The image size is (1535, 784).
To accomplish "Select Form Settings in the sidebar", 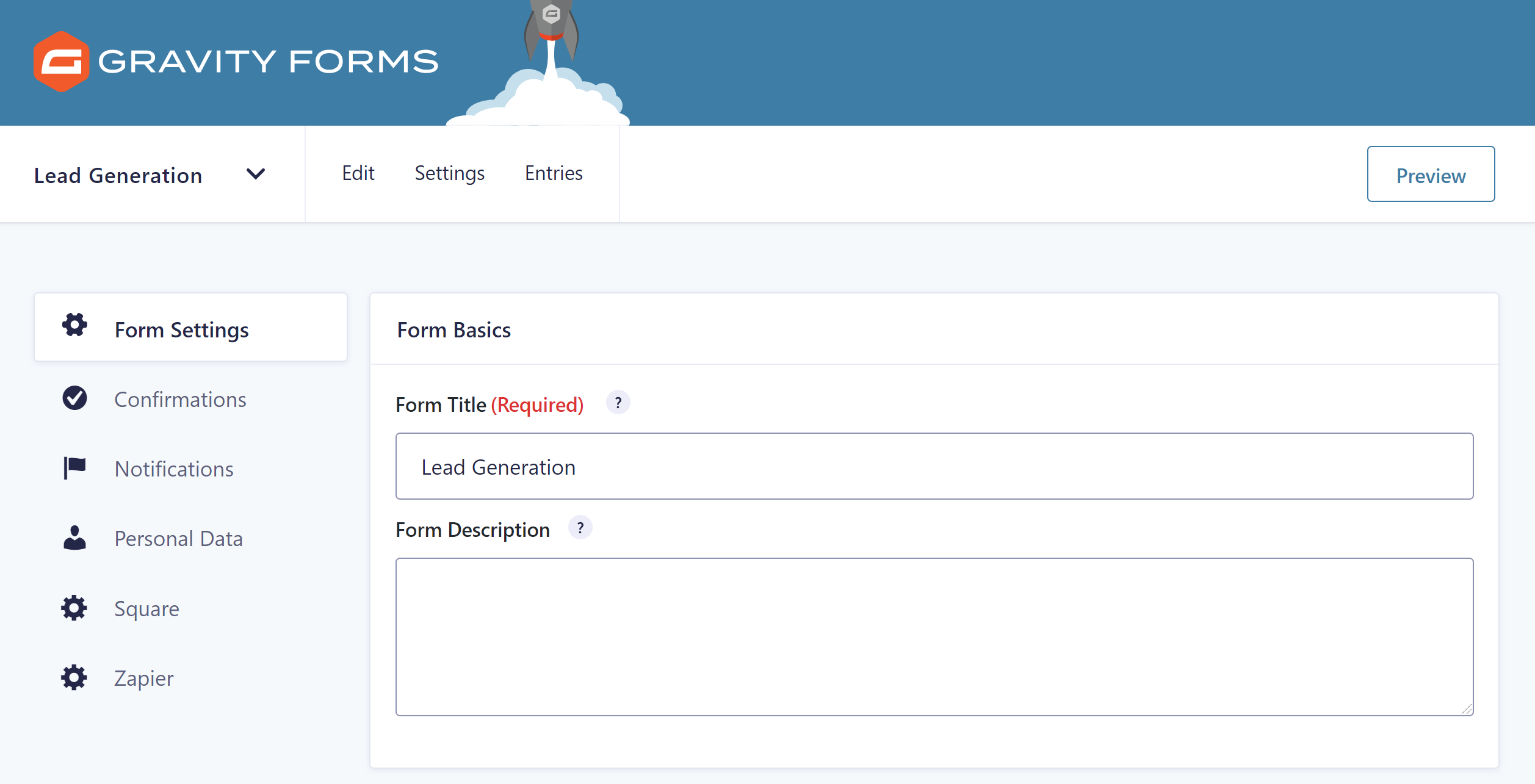I will click(190, 328).
